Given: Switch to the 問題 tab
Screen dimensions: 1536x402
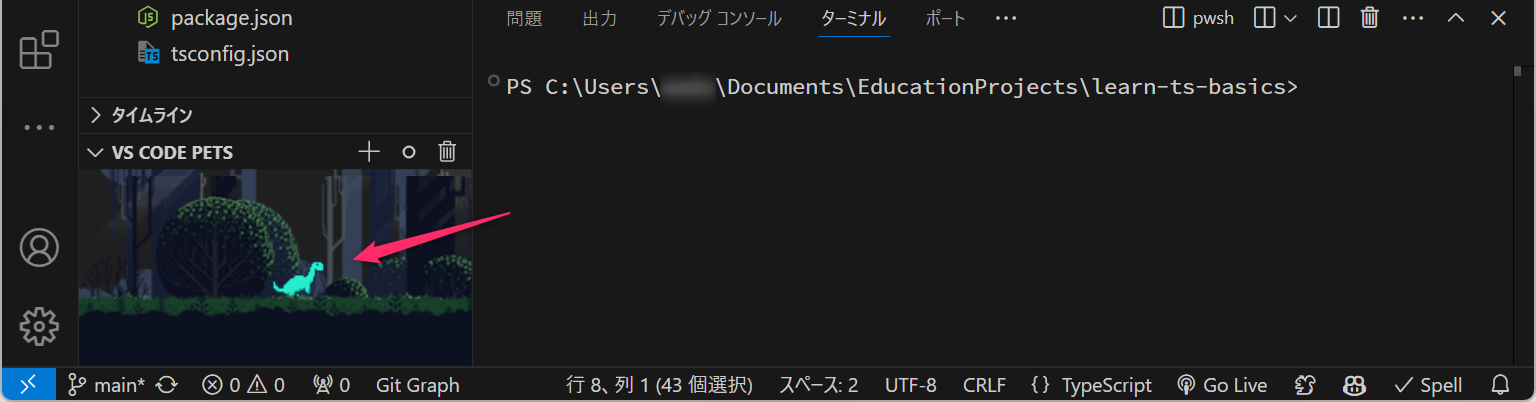Looking at the screenshot, I should point(523,18).
